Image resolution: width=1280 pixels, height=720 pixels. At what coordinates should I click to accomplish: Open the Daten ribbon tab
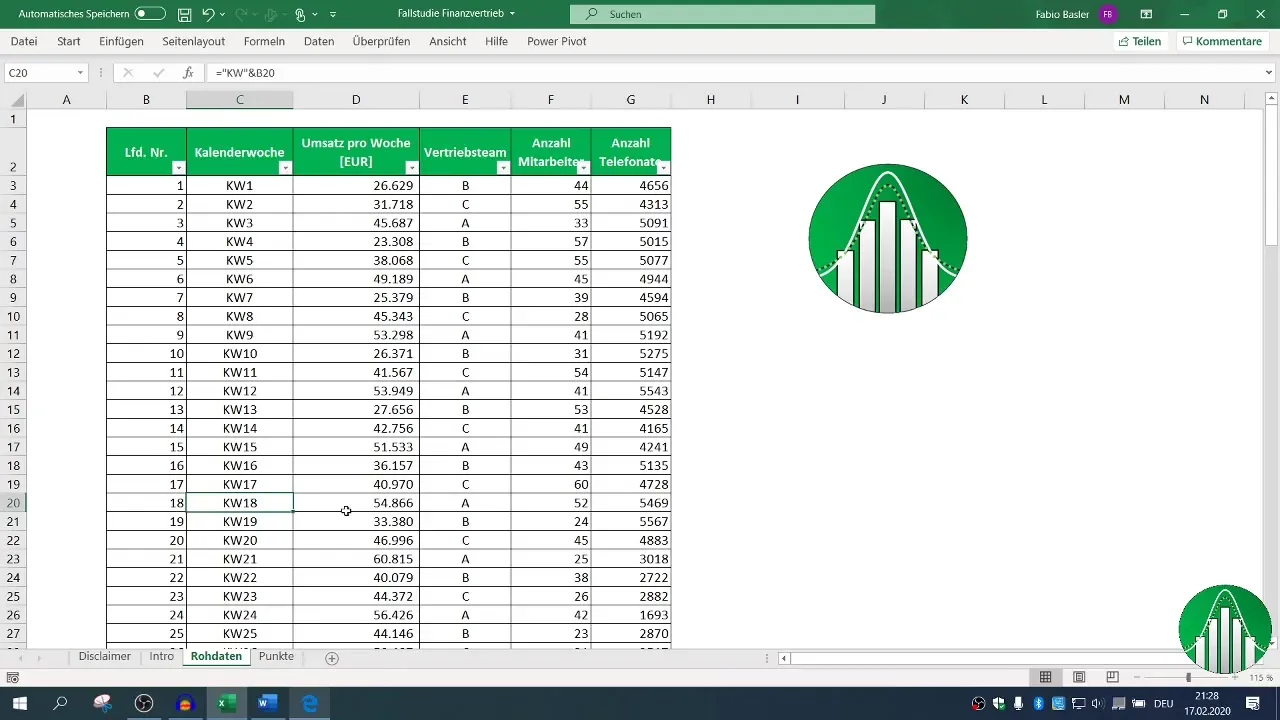pyautogui.click(x=319, y=41)
